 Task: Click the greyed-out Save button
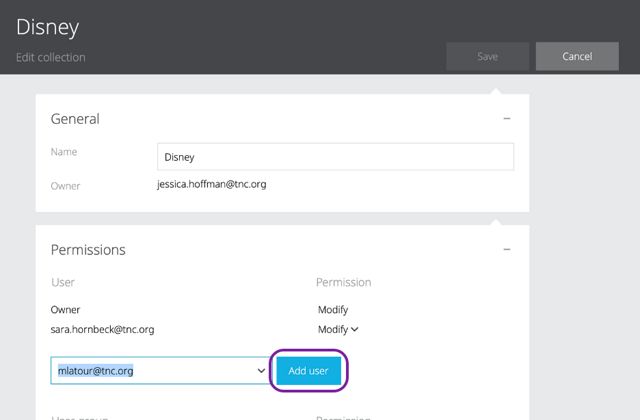[487, 56]
